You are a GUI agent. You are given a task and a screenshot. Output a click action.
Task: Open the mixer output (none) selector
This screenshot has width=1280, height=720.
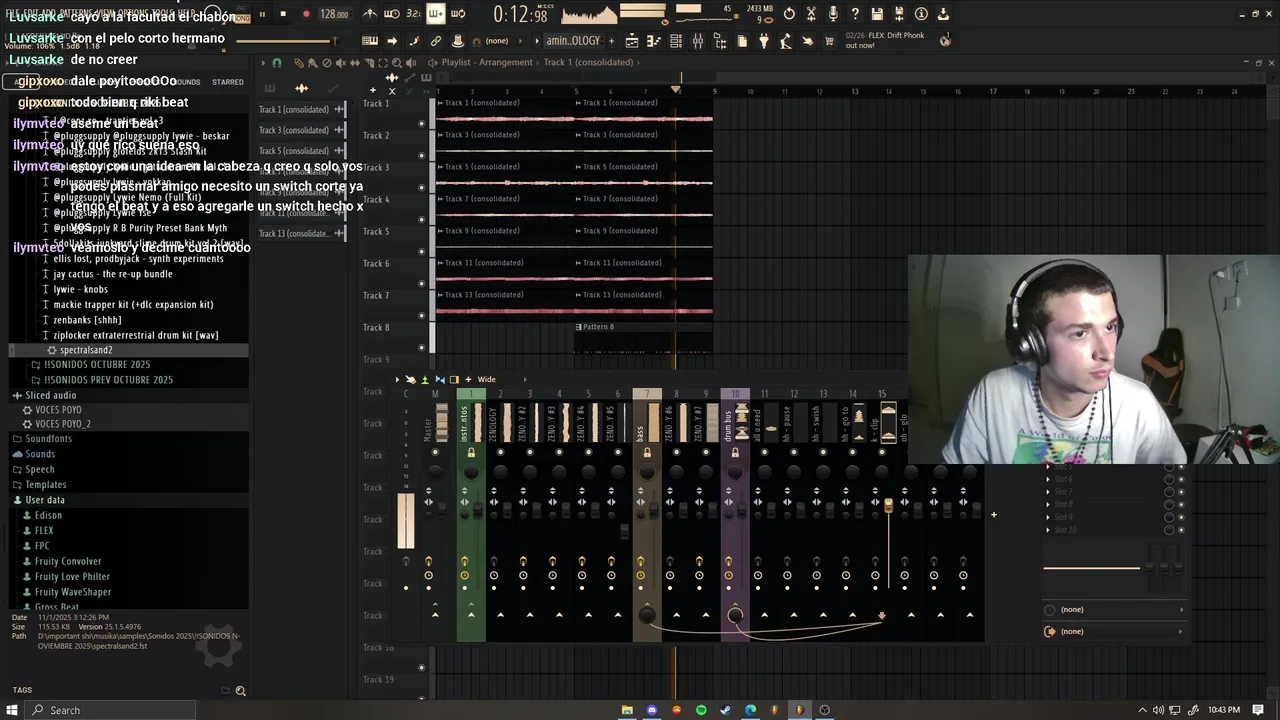click(x=1115, y=631)
